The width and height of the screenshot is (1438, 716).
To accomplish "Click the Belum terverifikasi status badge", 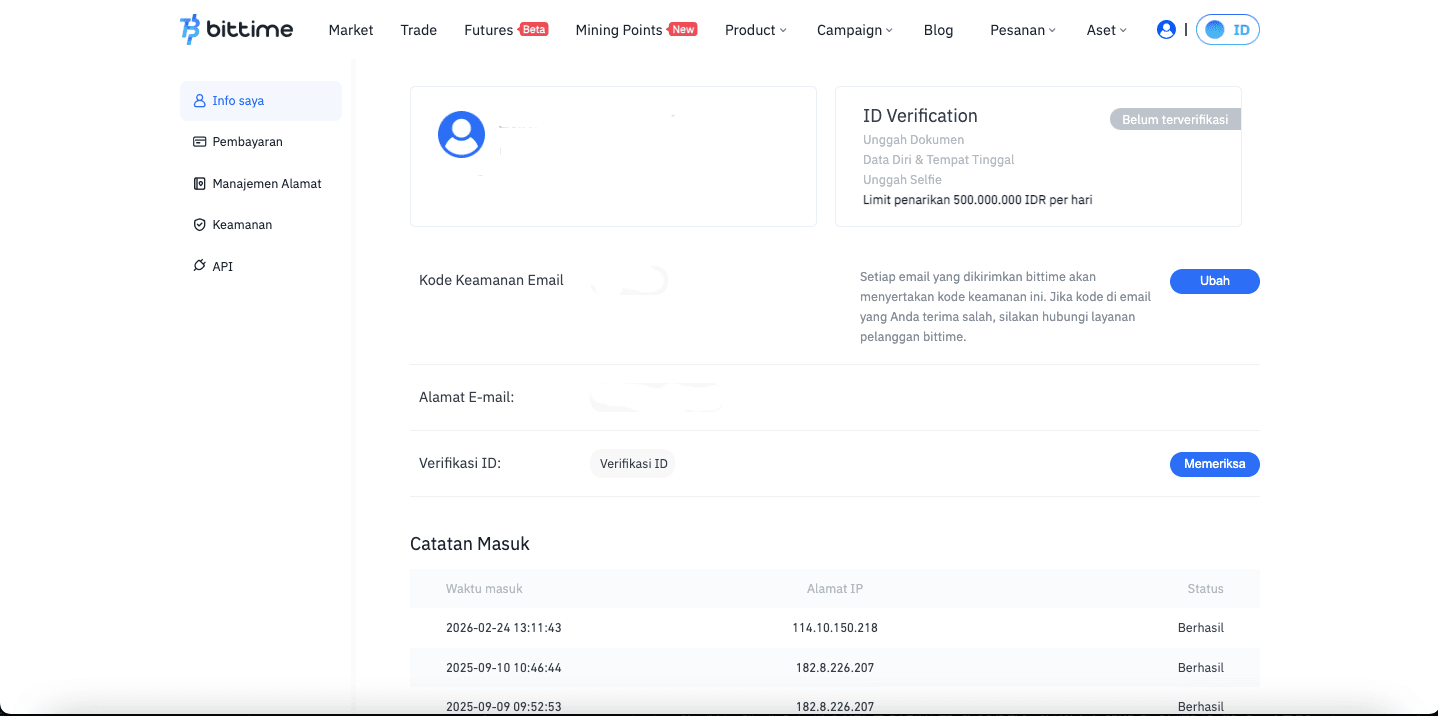I will (1175, 120).
